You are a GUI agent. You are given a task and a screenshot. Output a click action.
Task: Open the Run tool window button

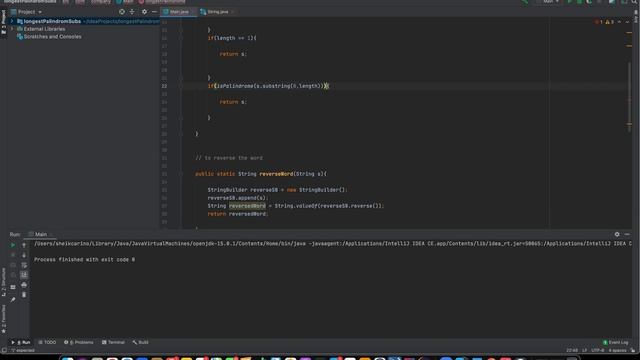coord(21,342)
